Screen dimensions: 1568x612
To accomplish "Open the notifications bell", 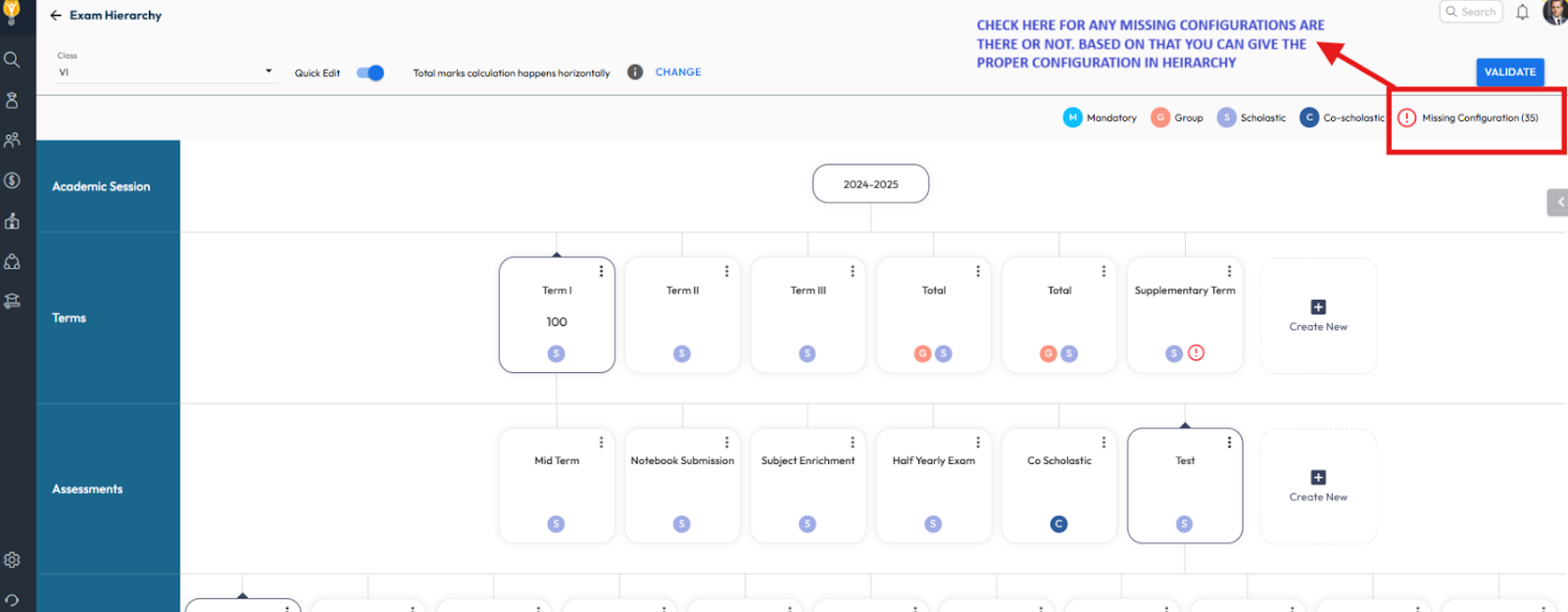I will click(1522, 13).
